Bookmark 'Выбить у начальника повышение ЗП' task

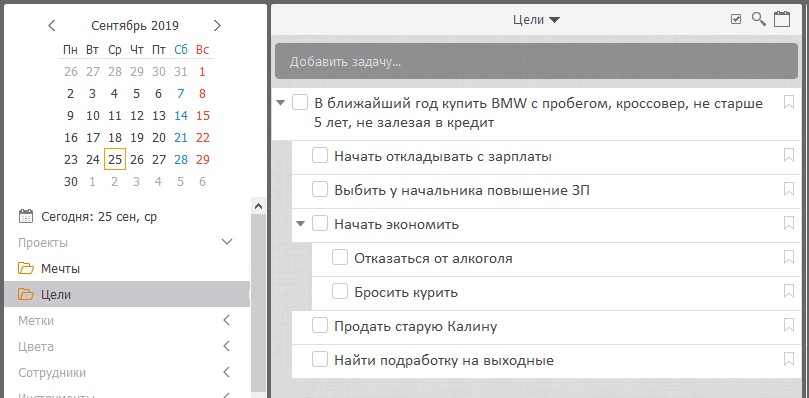coord(788,189)
